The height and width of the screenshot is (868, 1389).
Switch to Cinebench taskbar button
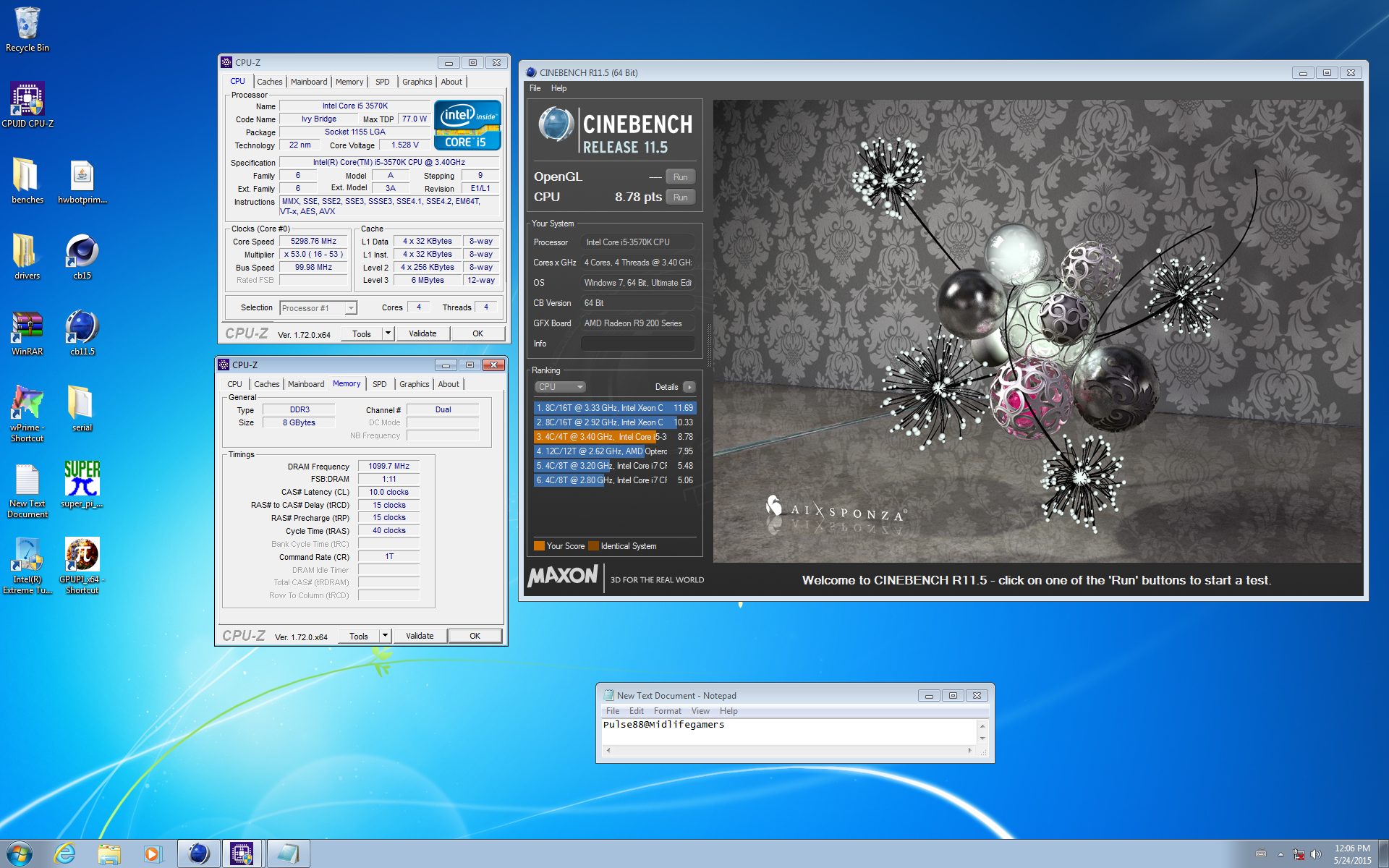pos(199,854)
